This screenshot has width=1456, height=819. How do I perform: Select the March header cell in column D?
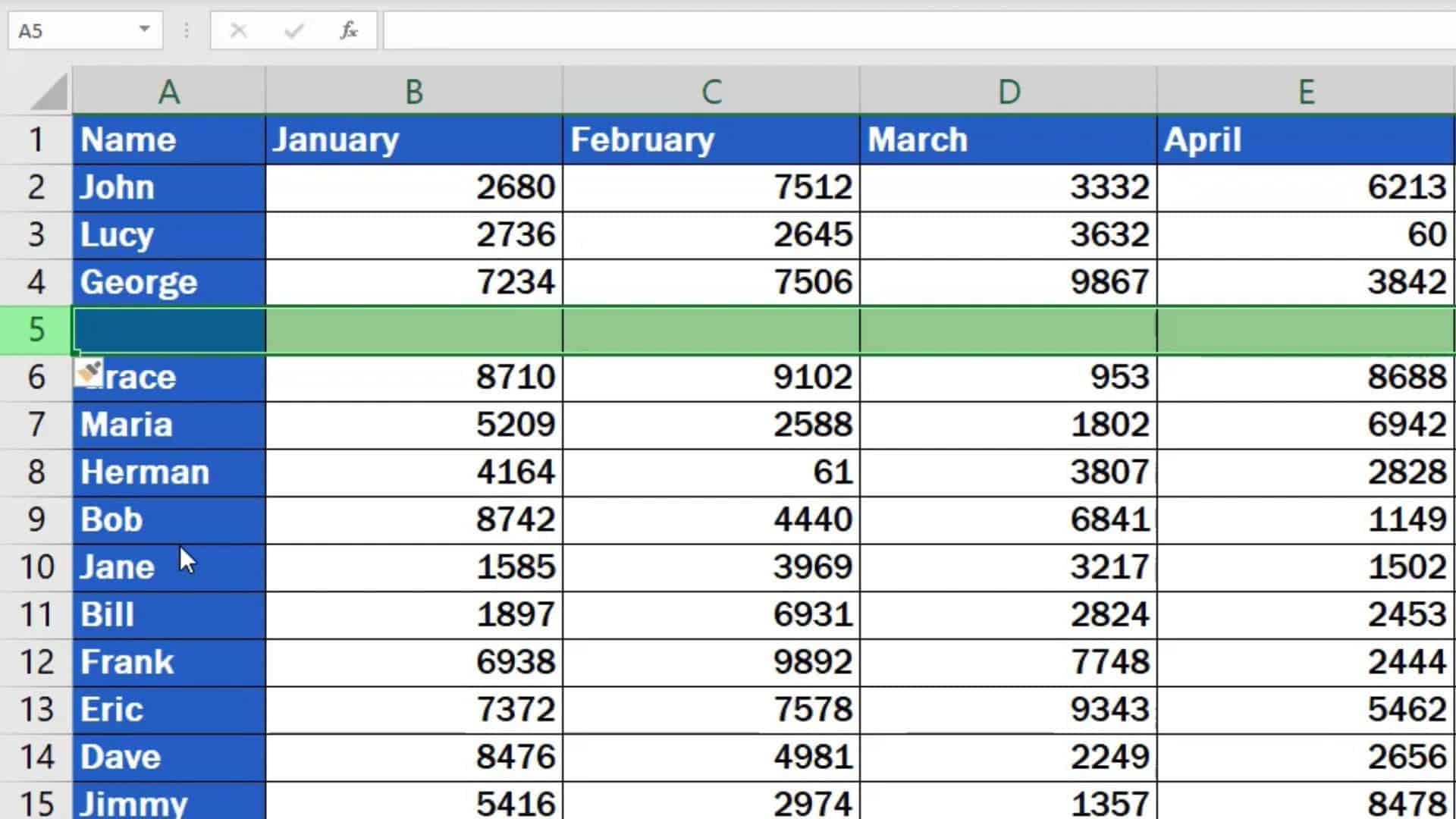point(1009,140)
